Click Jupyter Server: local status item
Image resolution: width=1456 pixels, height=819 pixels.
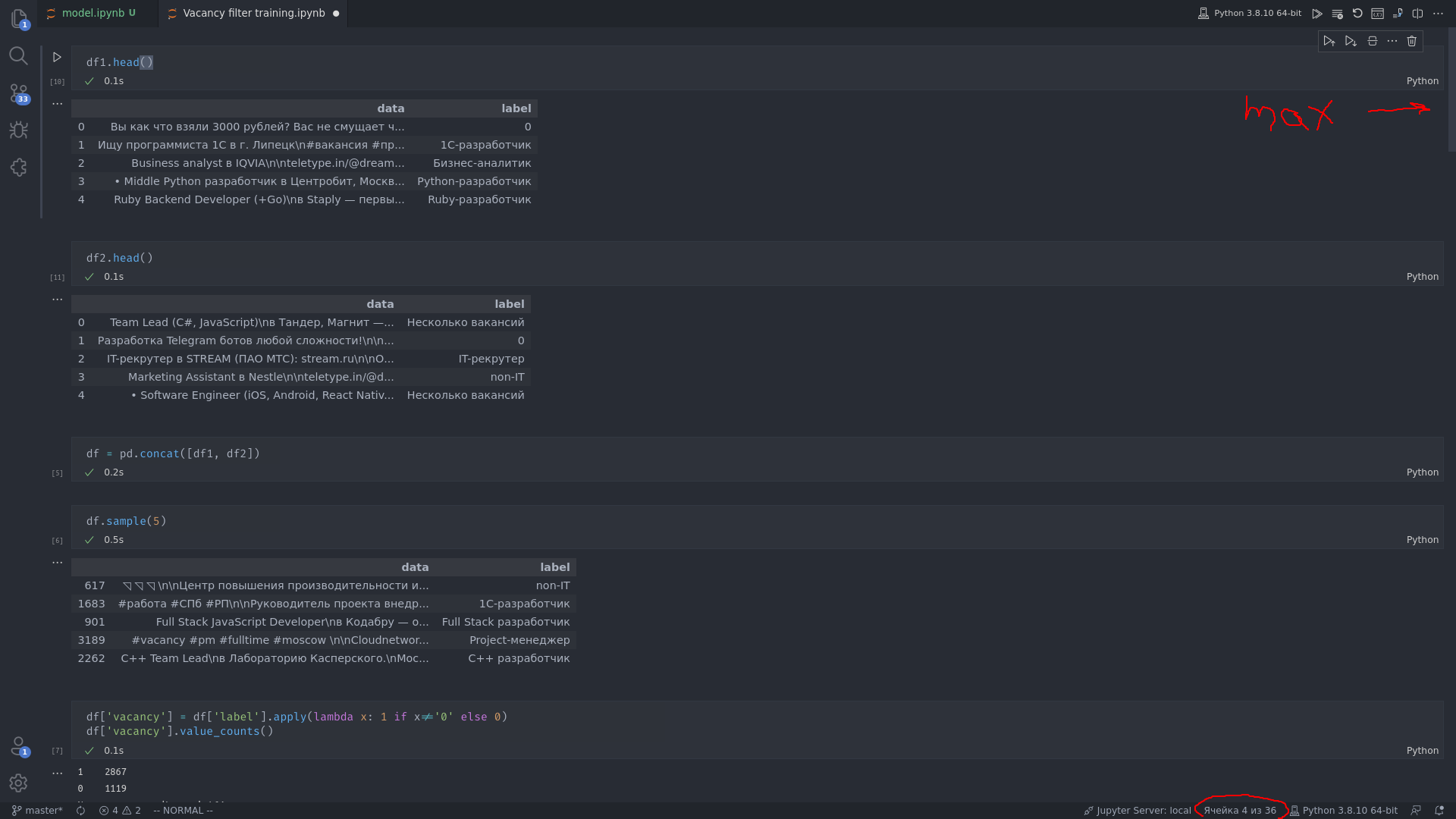pyautogui.click(x=1137, y=811)
